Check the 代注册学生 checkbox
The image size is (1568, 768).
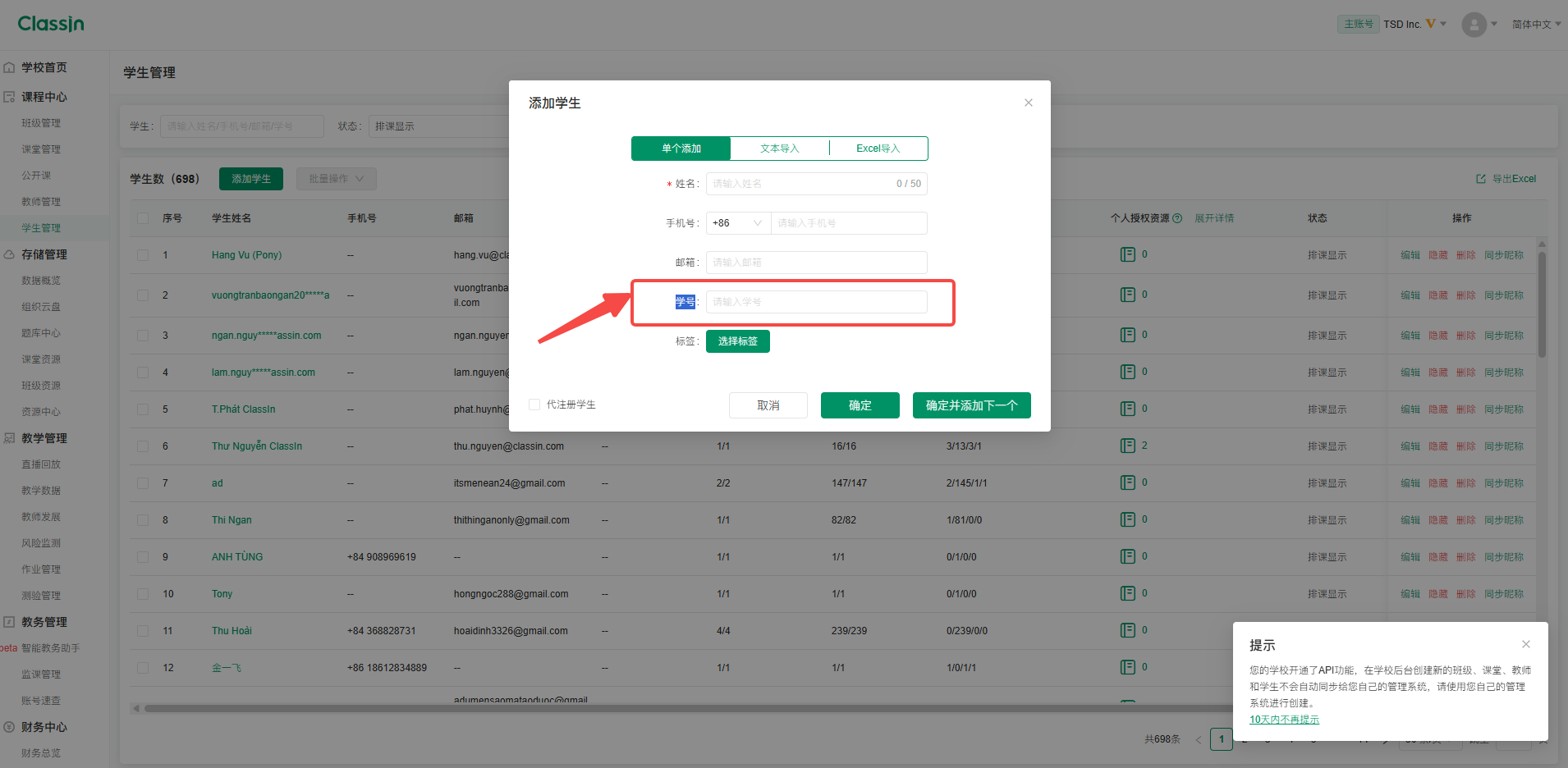tap(534, 405)
